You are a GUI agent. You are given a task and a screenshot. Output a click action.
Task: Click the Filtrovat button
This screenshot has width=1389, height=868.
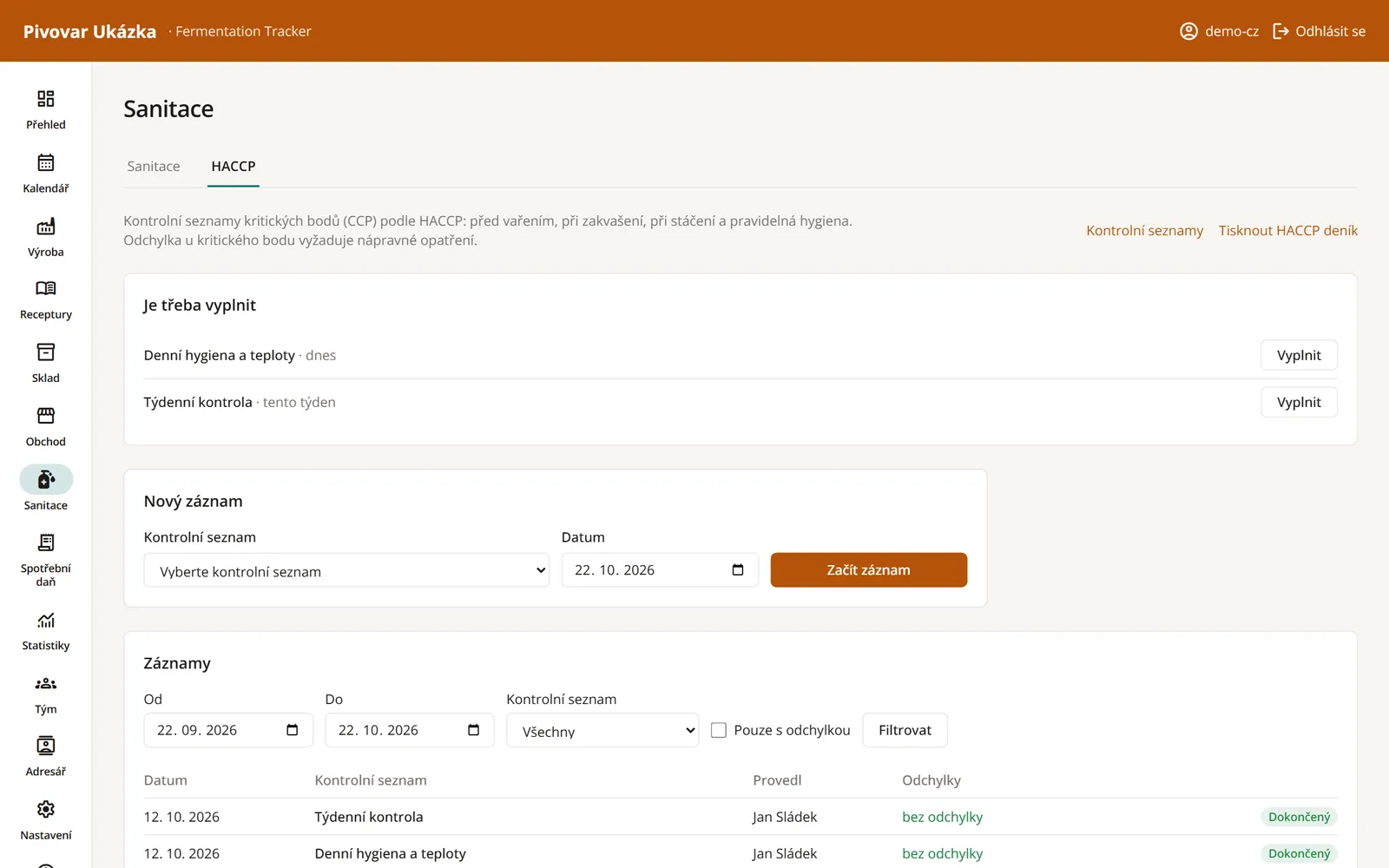pos(905,730)
